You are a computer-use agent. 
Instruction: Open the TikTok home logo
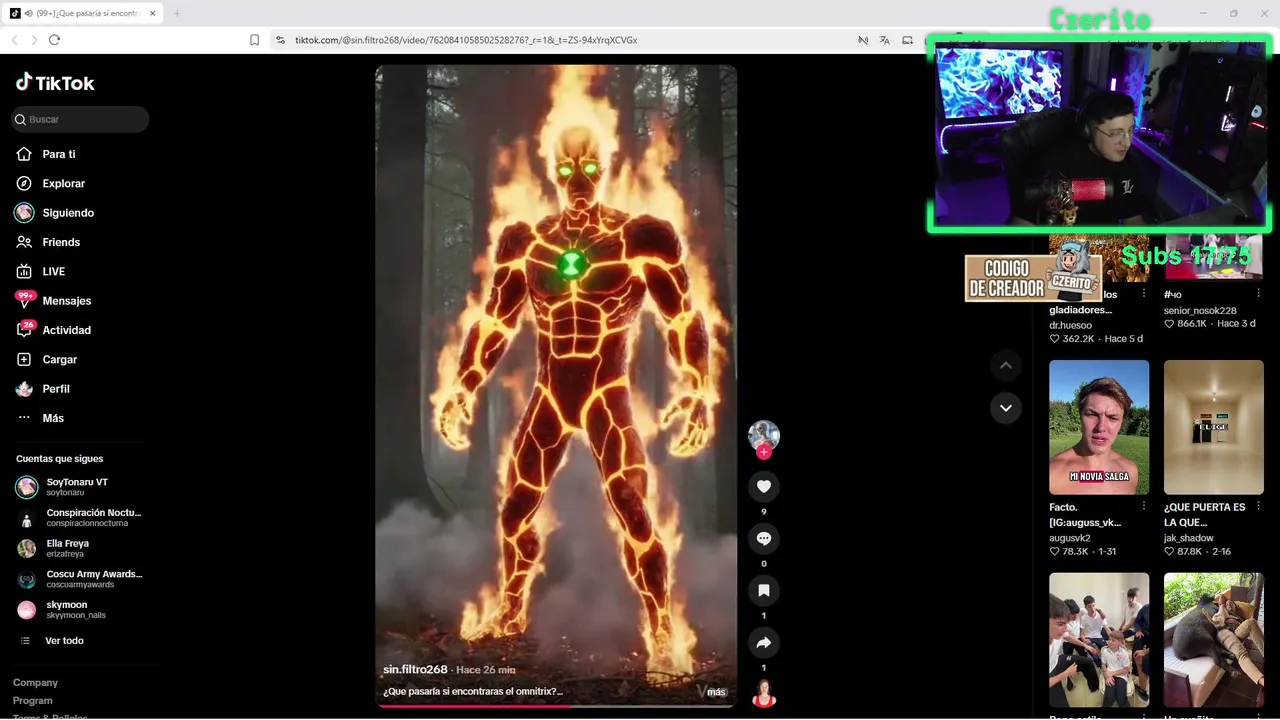(x=55, y=83)
